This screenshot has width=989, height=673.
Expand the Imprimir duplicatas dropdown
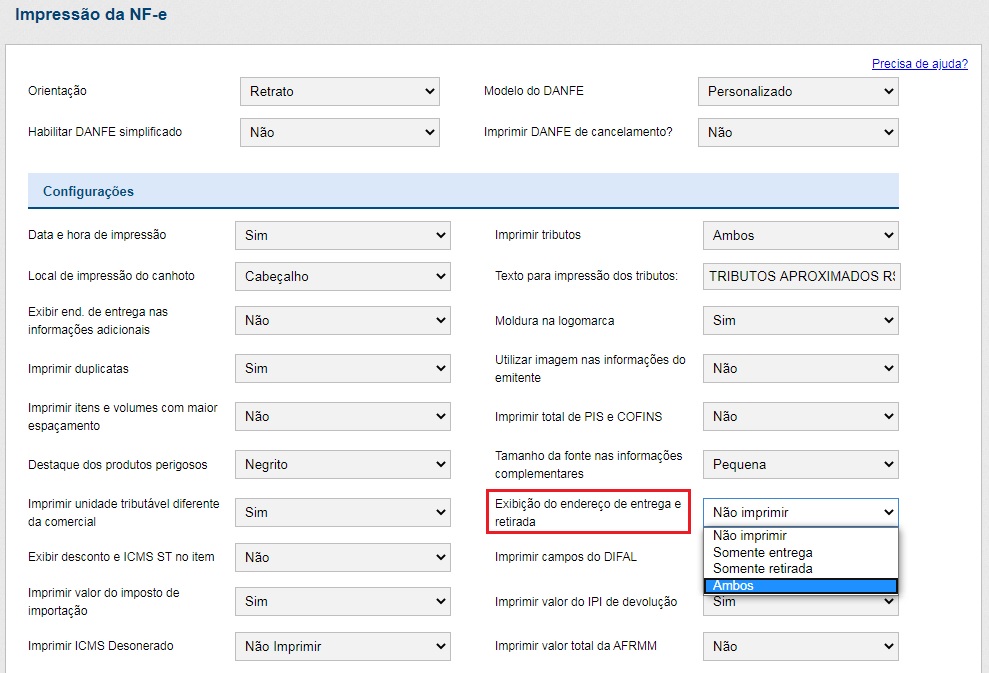click(342, 368)
